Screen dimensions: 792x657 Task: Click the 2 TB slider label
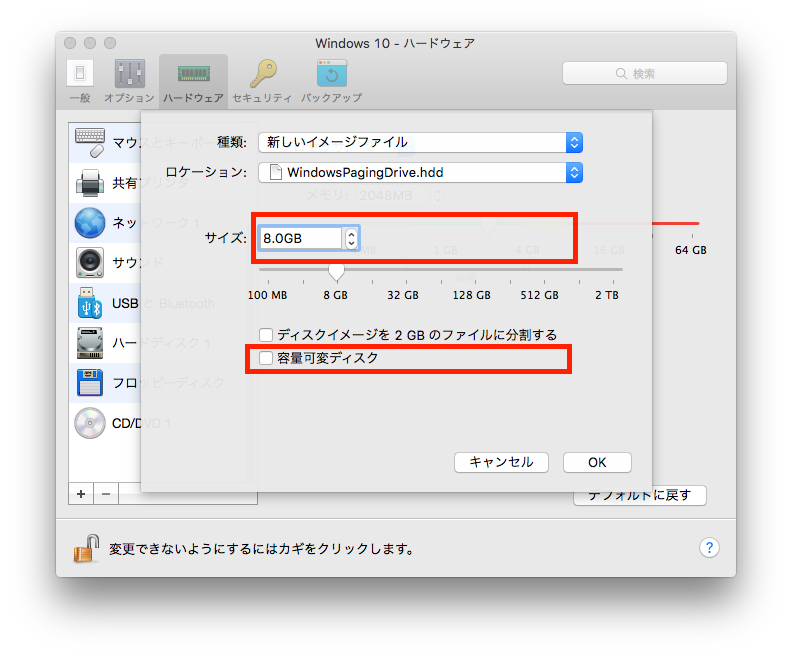[x=607, y=295]
